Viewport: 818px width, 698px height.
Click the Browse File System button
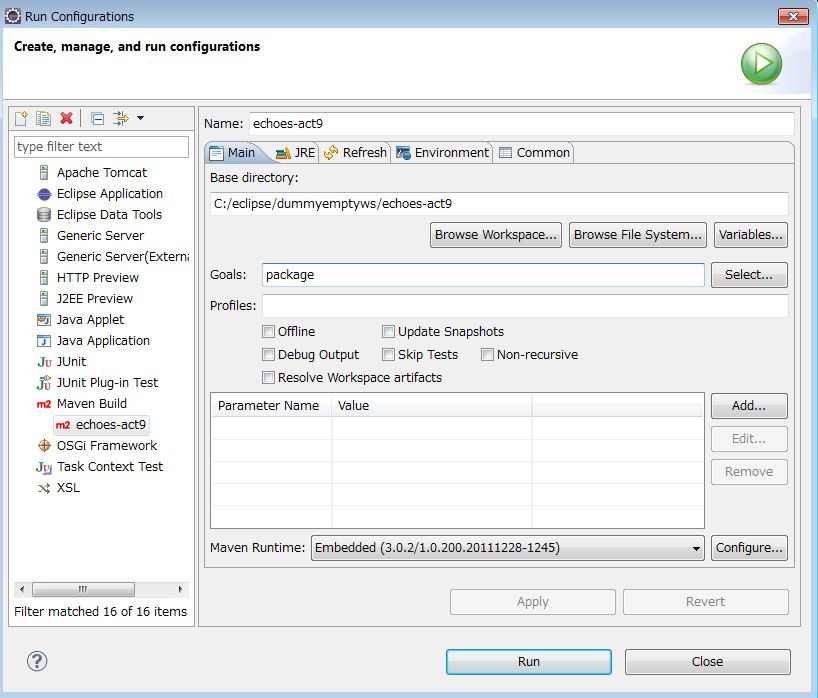[x=637, y=235]
